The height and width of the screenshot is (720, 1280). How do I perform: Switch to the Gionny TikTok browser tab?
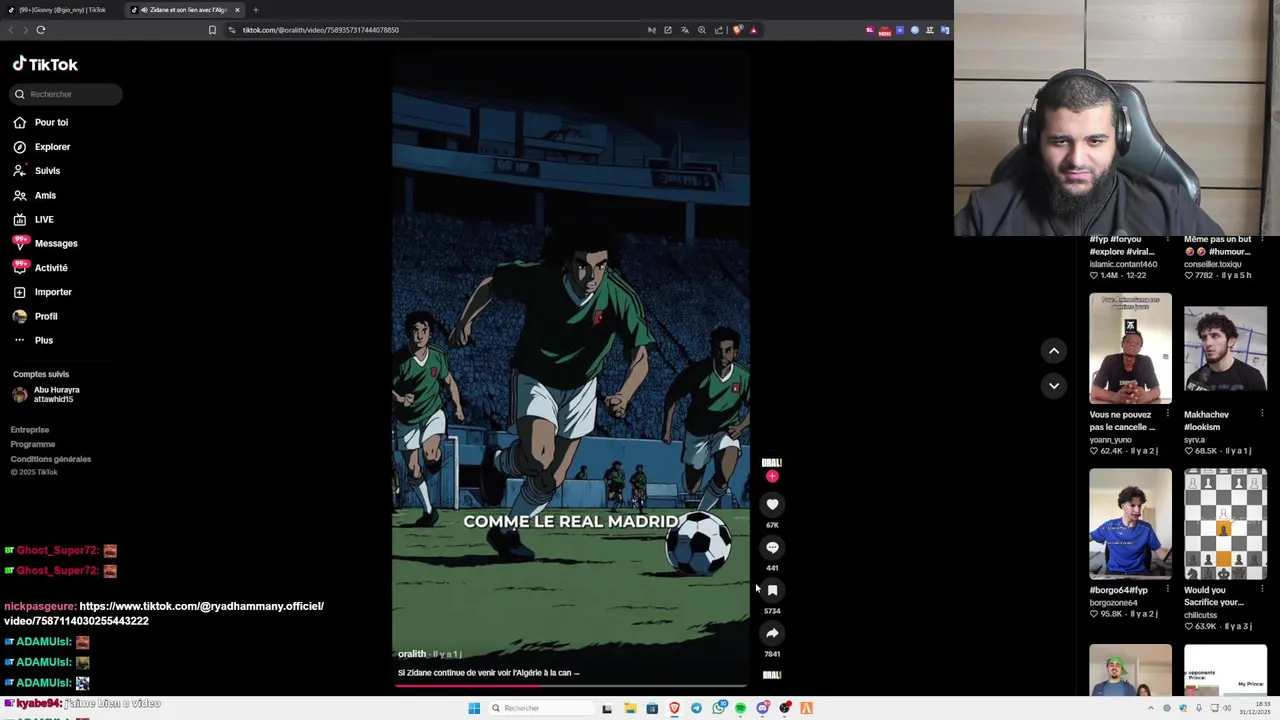(x=62, y=10)
